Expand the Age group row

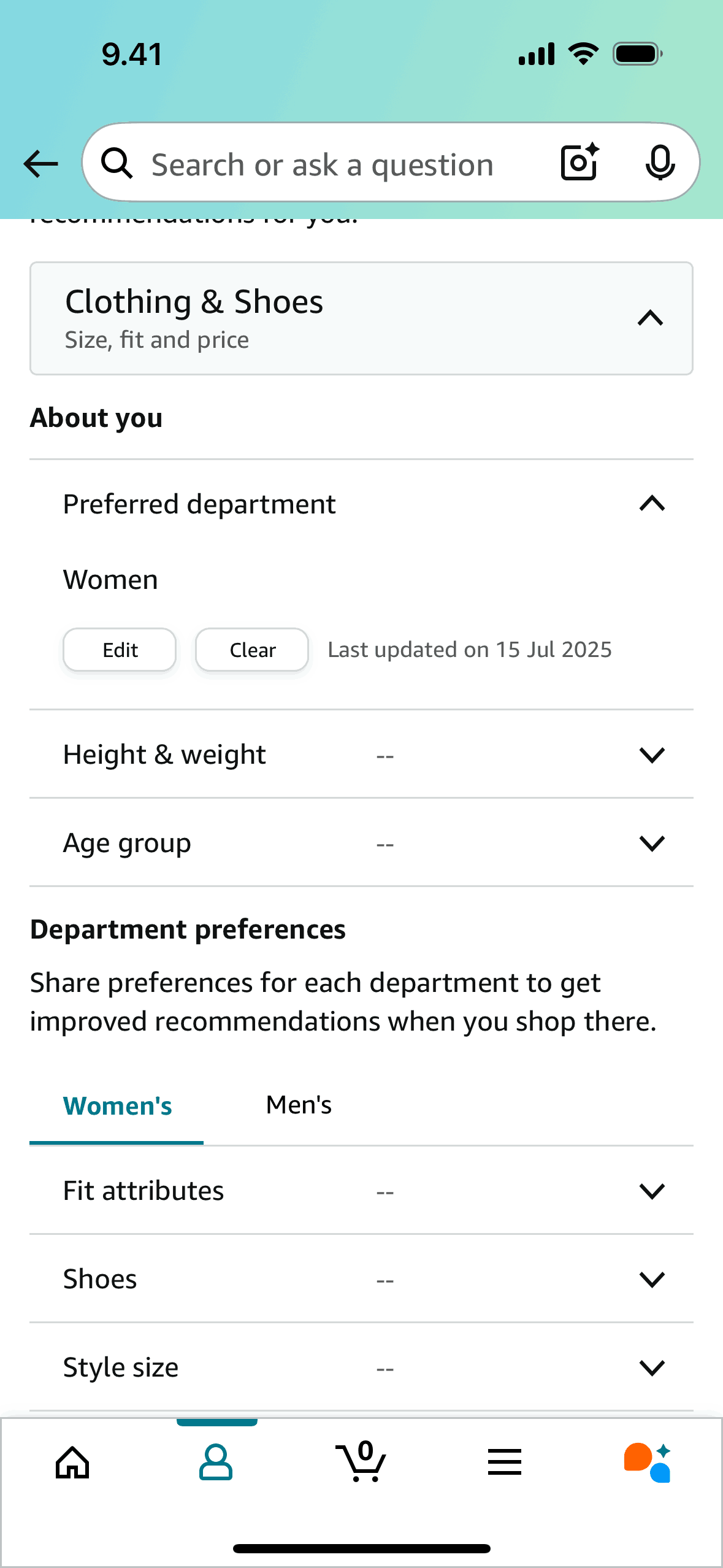652,842
